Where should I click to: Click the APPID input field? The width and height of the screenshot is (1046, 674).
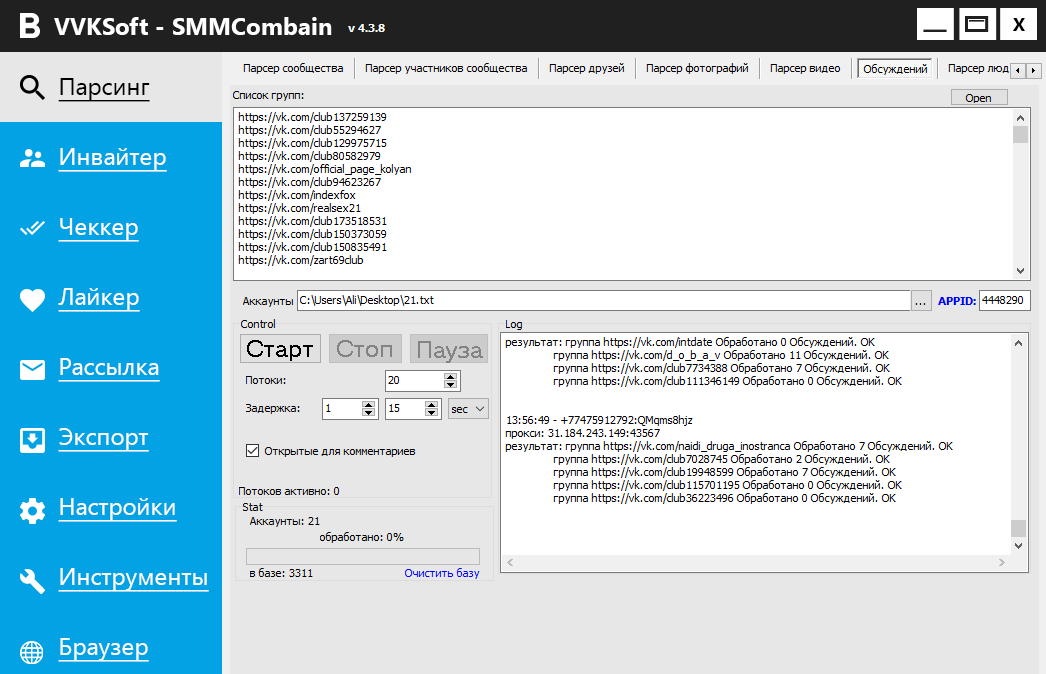1003,300
